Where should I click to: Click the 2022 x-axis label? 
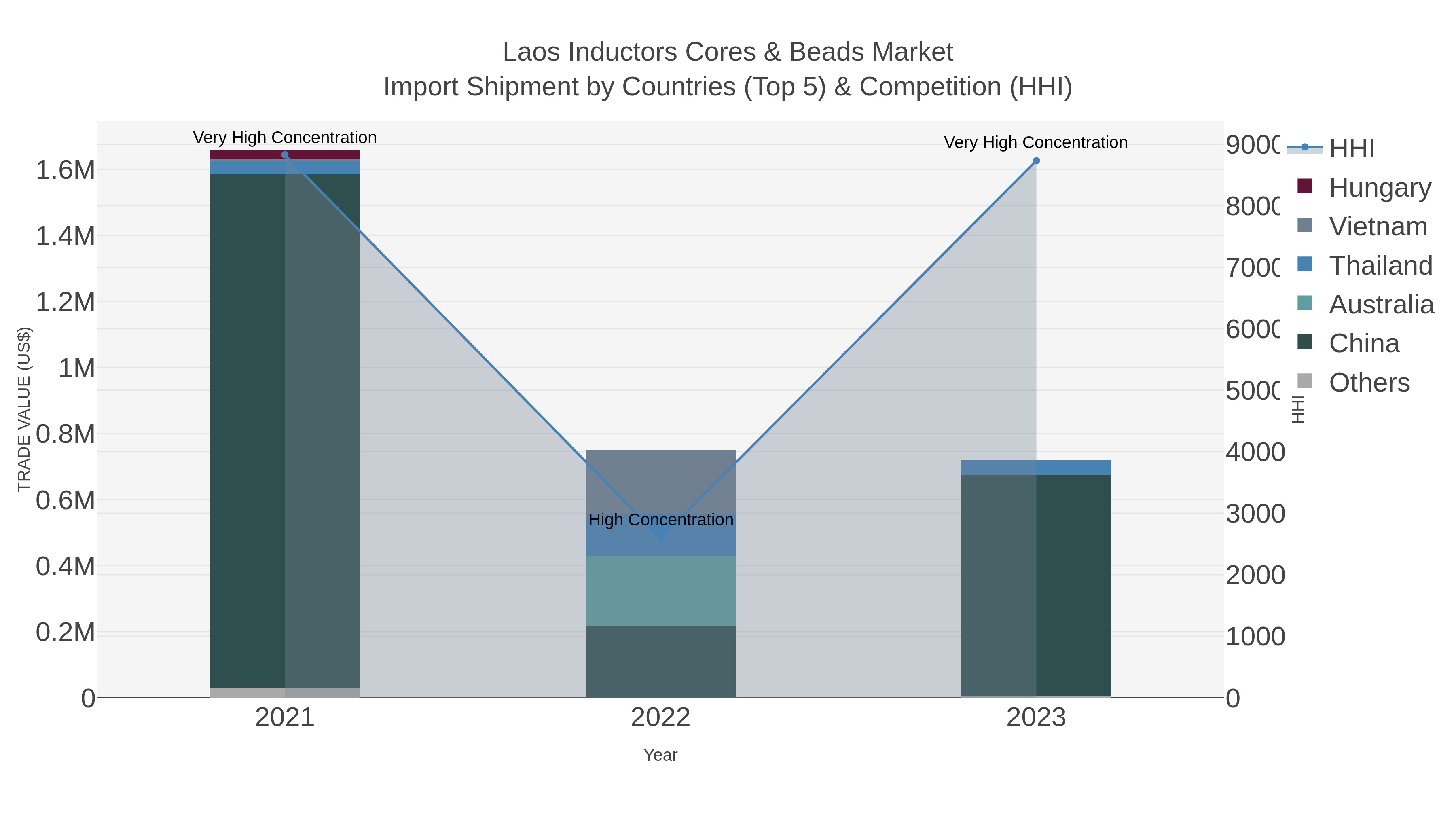[660, 718]
